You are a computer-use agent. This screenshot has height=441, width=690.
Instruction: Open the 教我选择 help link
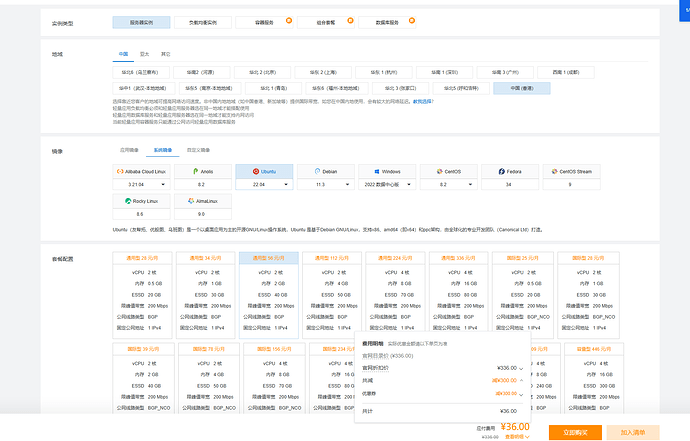pos(422,101)
